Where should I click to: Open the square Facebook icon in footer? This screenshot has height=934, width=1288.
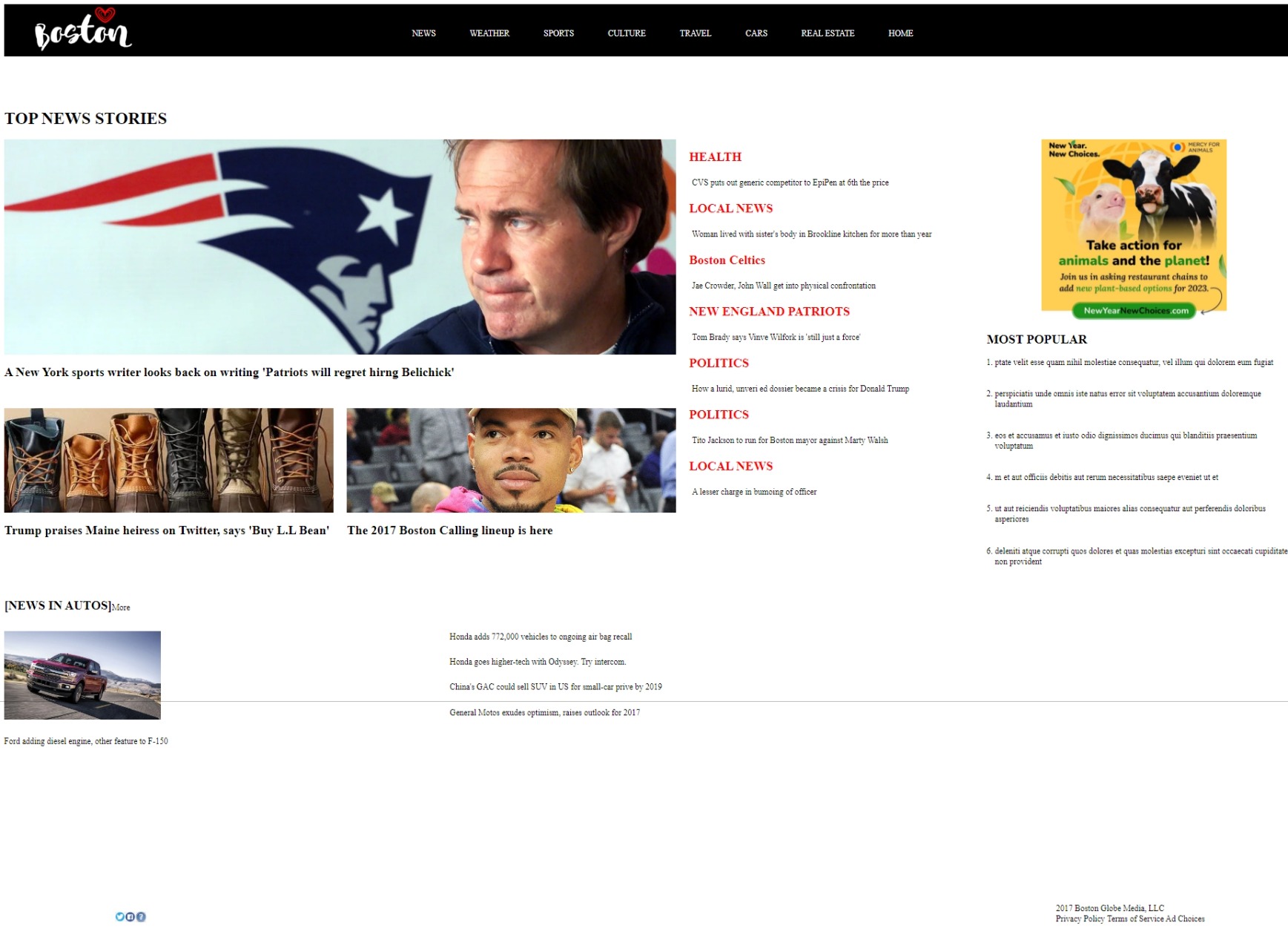tap(131, 917)
